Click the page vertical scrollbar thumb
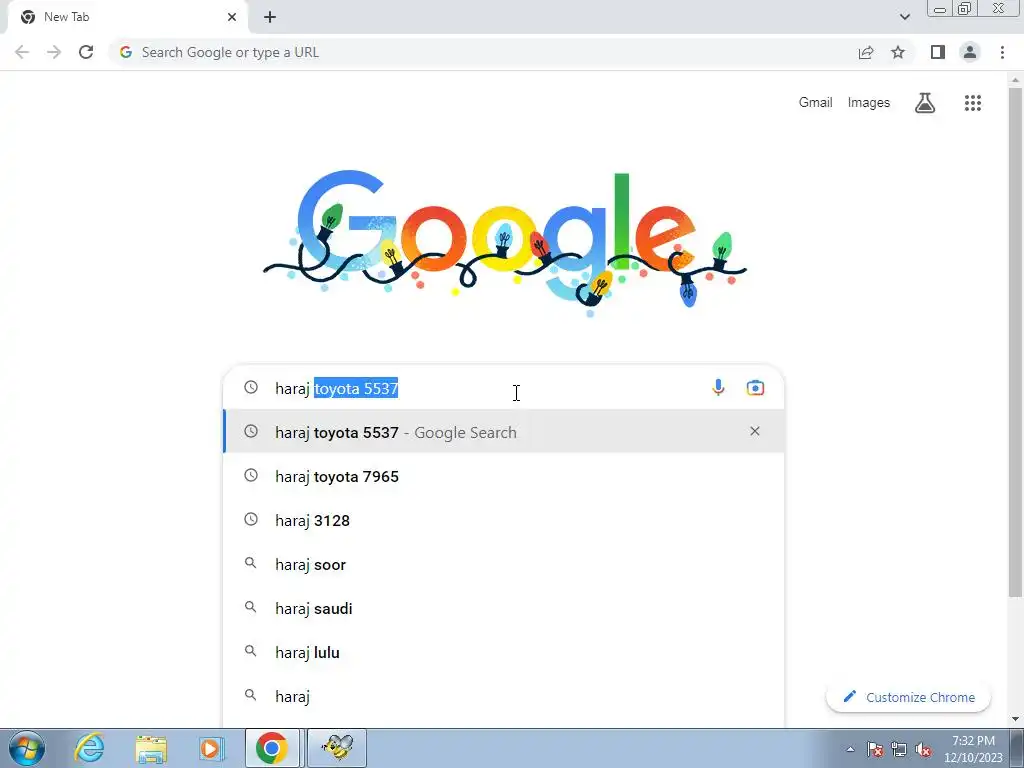Image resolution: width=1024 pixels, height=768 pixels. tap(1015, 342)
